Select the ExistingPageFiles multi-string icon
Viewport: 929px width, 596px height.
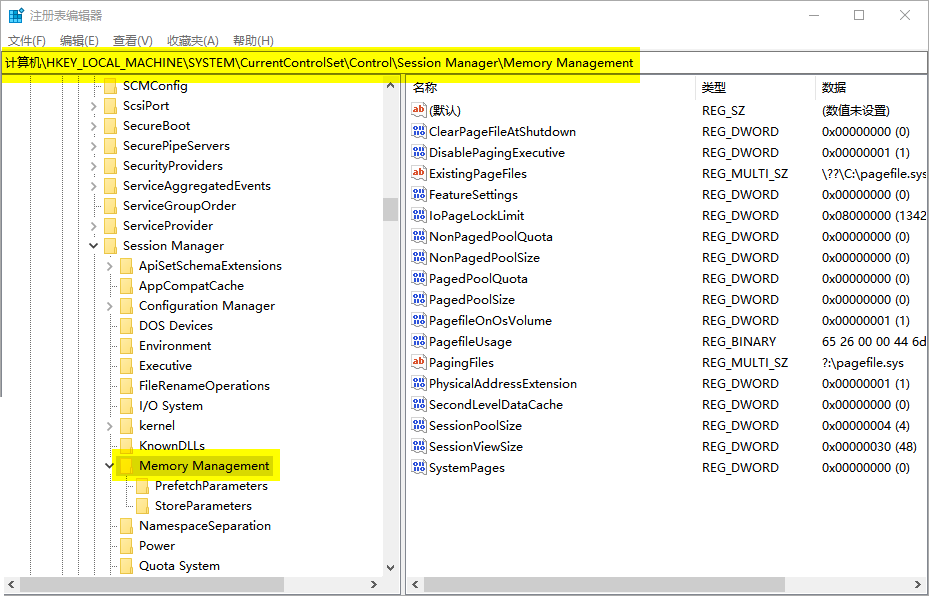421,173
